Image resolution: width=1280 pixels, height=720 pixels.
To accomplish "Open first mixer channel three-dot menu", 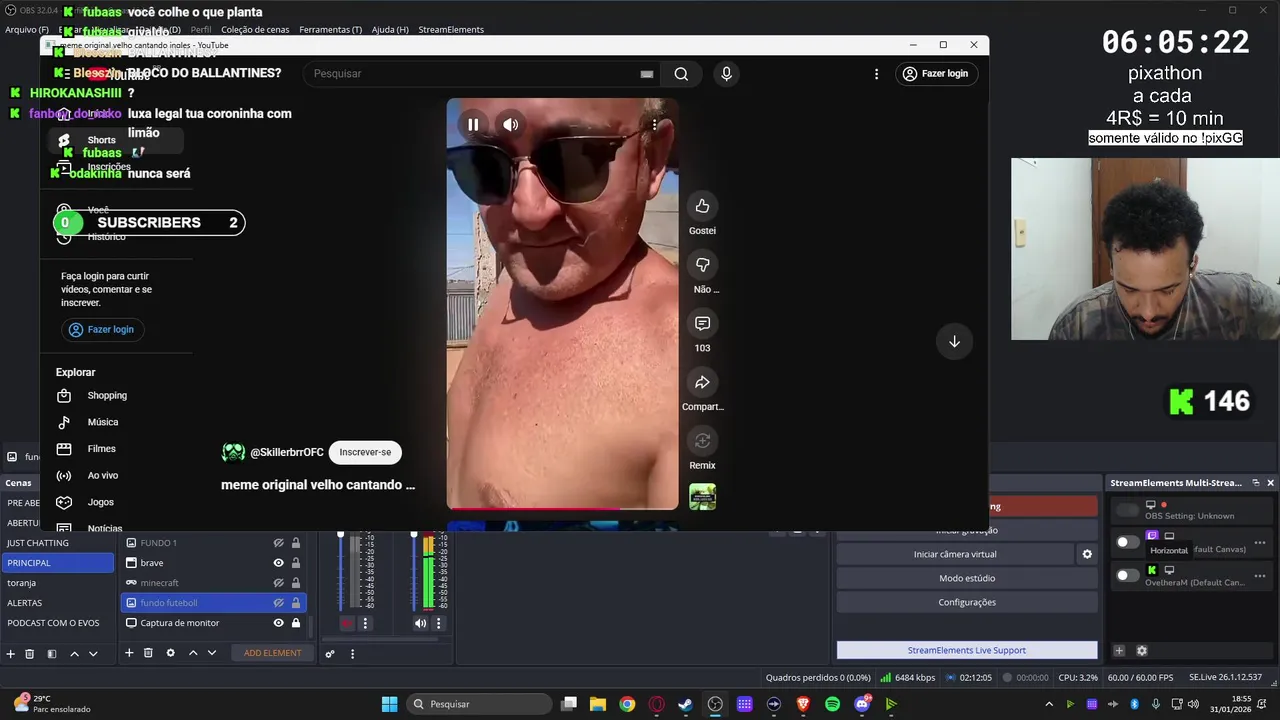I will 365,623.
